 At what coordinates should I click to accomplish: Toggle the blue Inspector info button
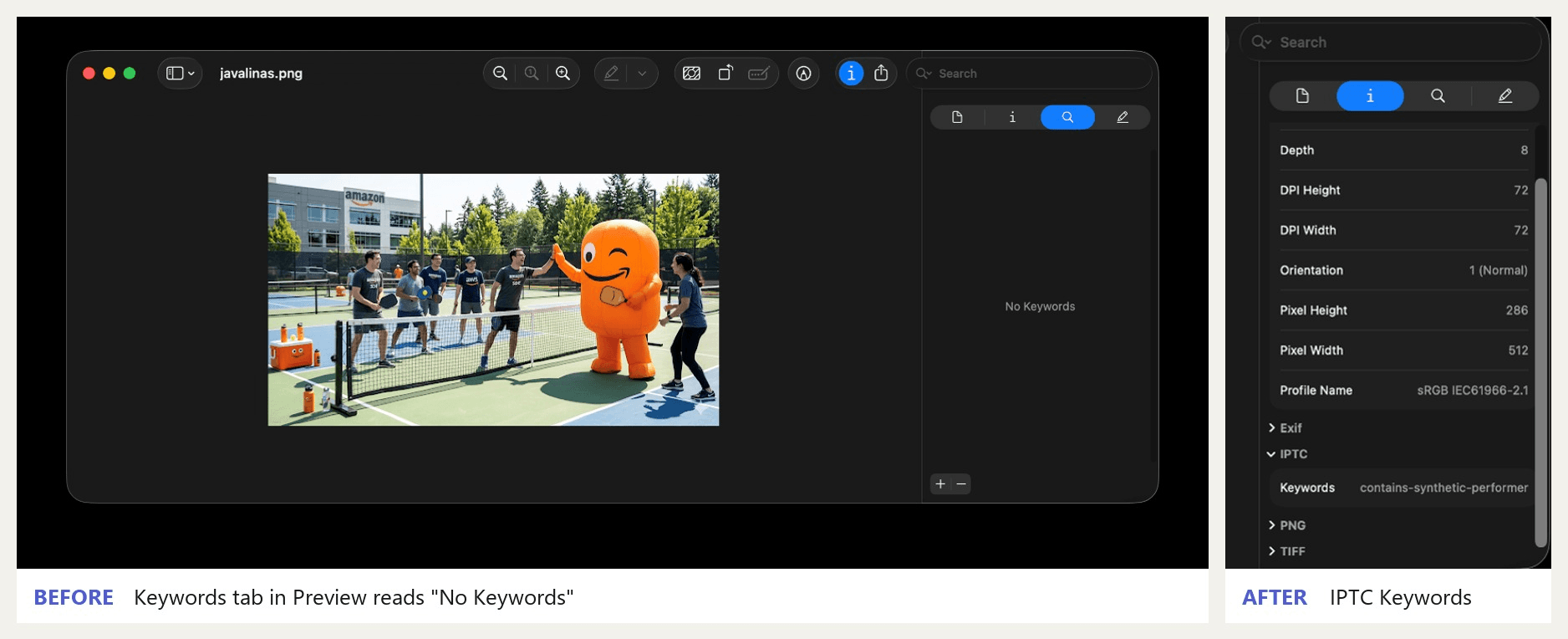pos(851,74)
